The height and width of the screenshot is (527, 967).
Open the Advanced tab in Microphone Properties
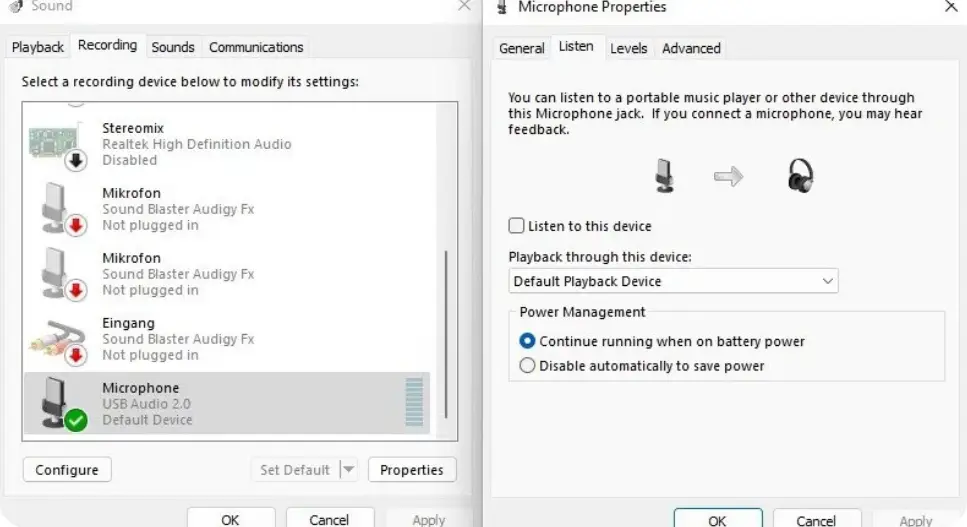691,48
